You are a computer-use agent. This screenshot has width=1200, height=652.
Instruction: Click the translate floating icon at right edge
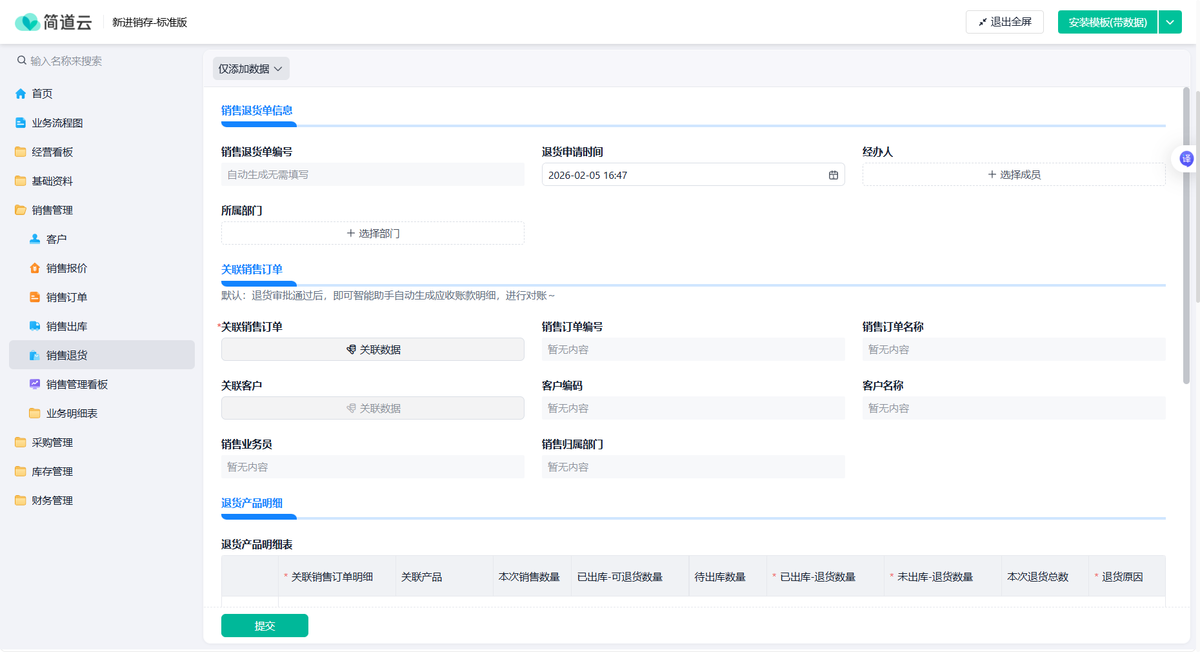pyautogui.click(x=1186, y=158)
